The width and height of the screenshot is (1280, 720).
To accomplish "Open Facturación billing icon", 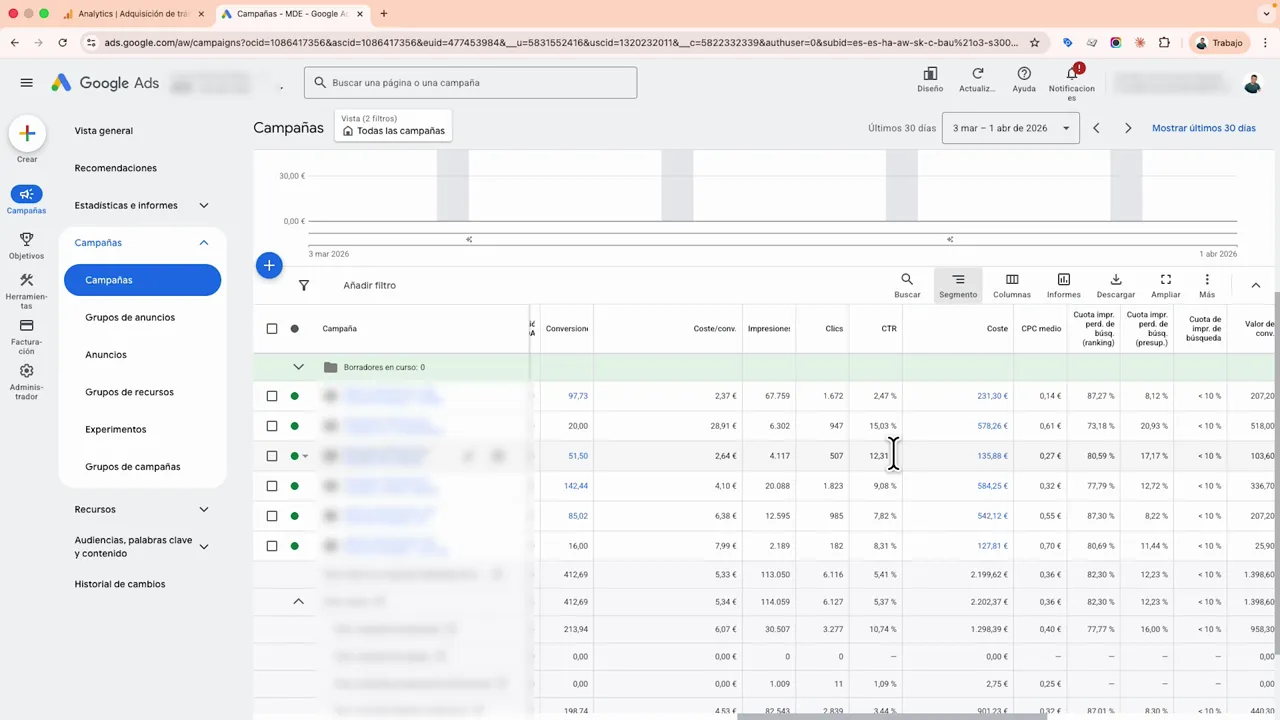I will 27,326.
